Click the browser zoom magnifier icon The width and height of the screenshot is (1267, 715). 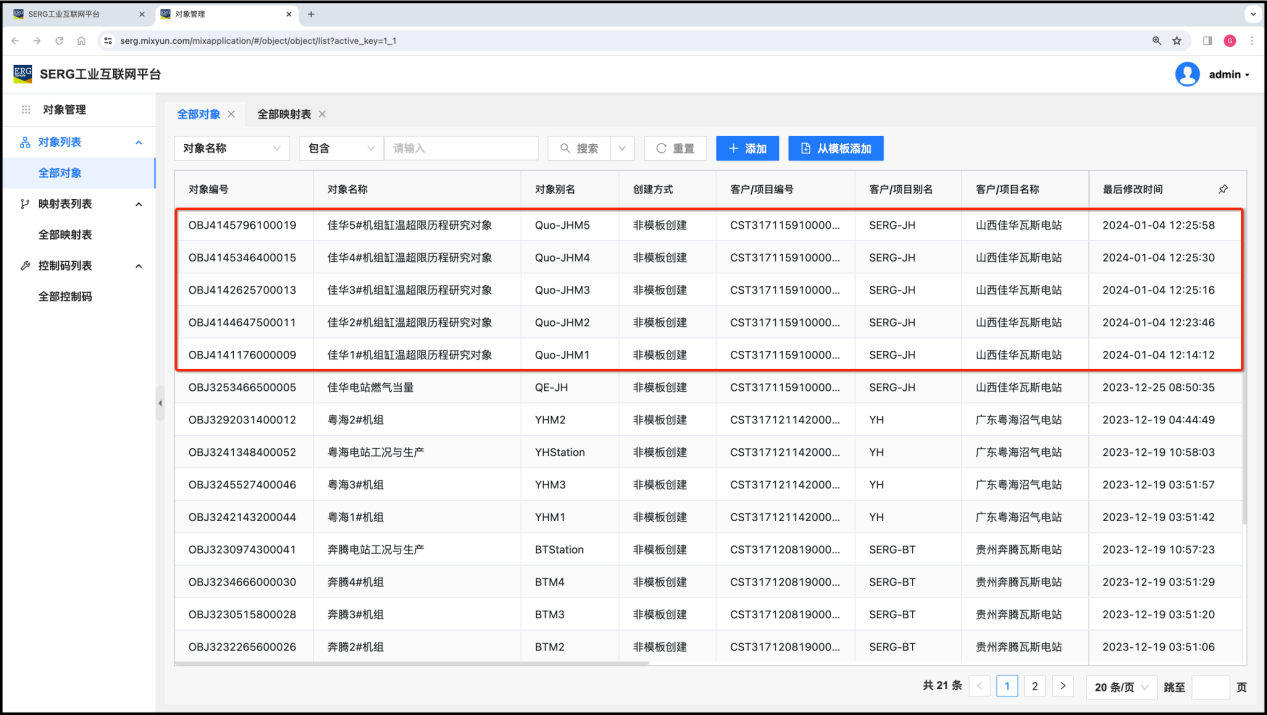click(x=1157, y=41)
